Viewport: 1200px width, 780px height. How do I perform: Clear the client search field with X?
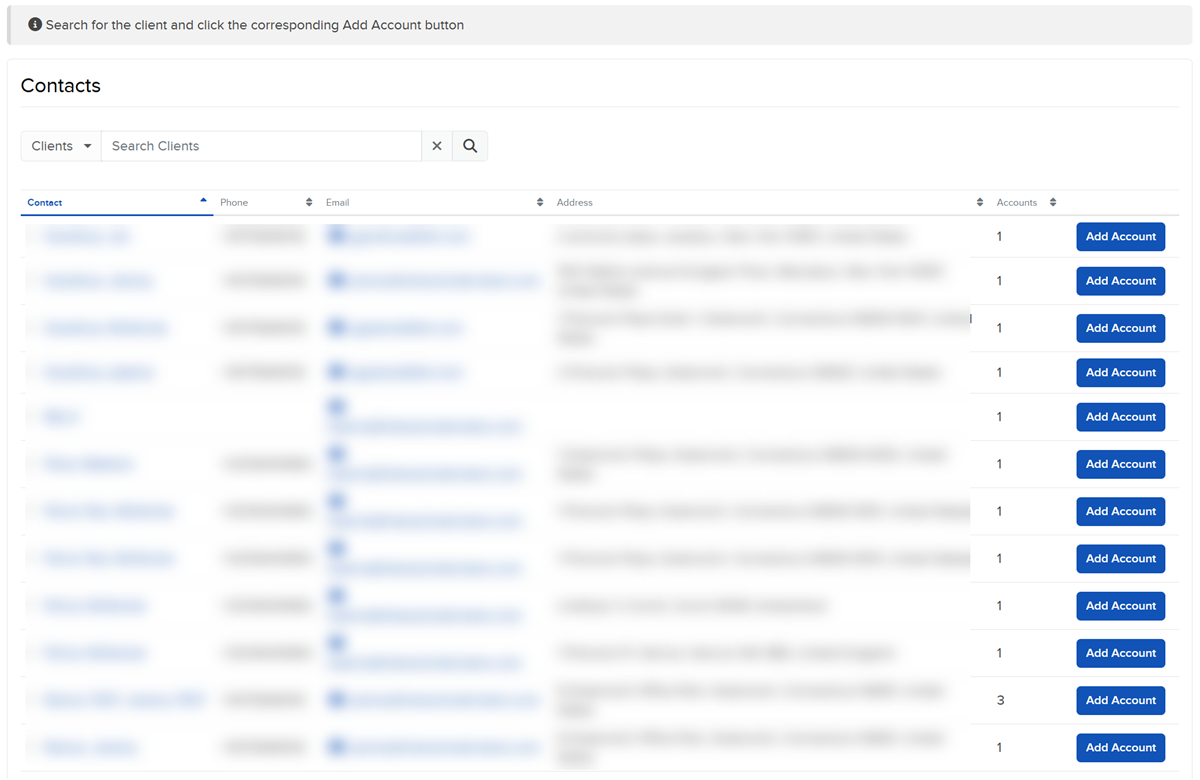437,146
